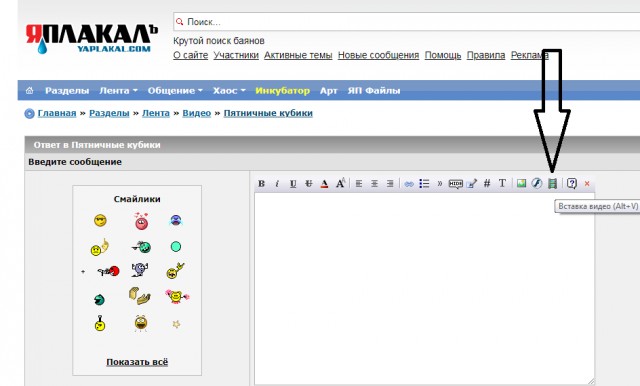Insert the sunglasses smiley
The image size is (640, 386).
tap(100, 221)
